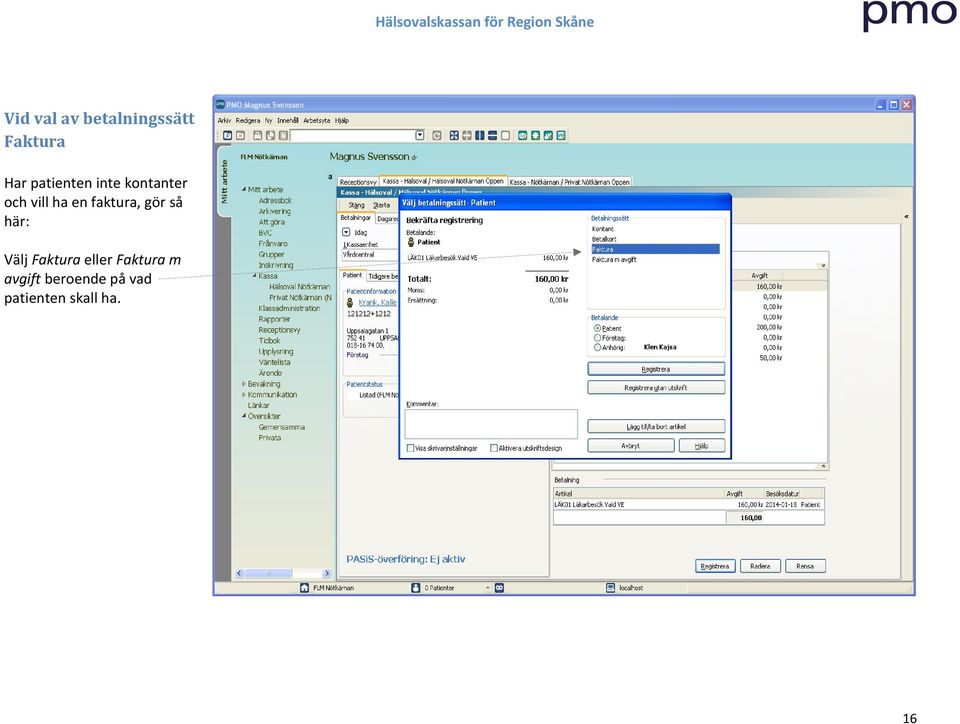Click the first blue toolbar icon under Arkiv

pos(227,135)
